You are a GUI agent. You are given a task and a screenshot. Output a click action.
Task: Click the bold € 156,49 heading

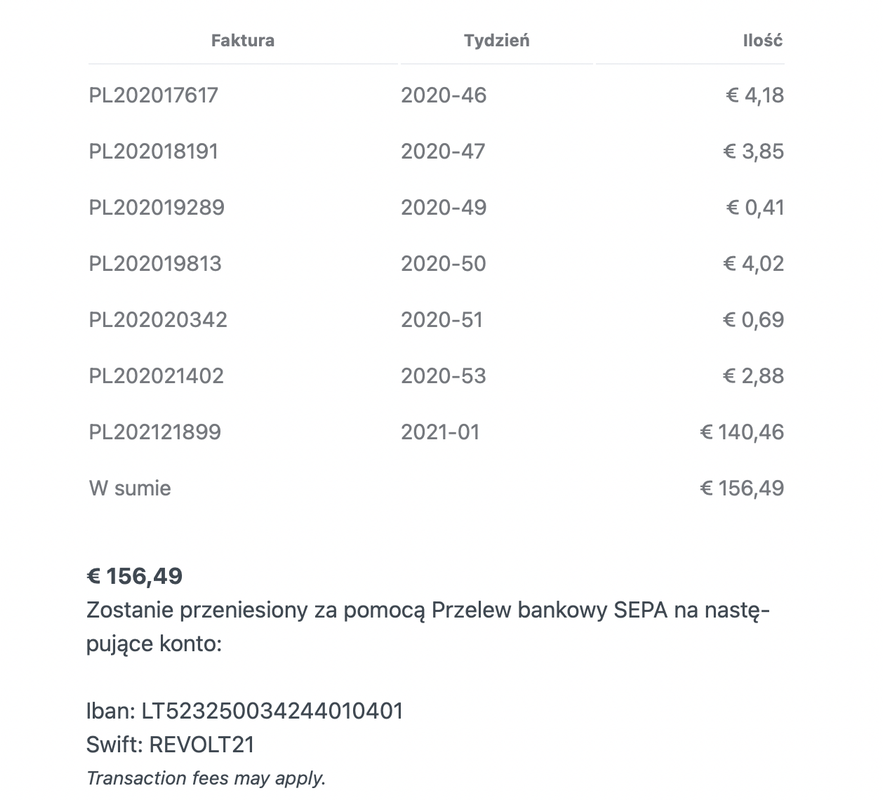135,576
